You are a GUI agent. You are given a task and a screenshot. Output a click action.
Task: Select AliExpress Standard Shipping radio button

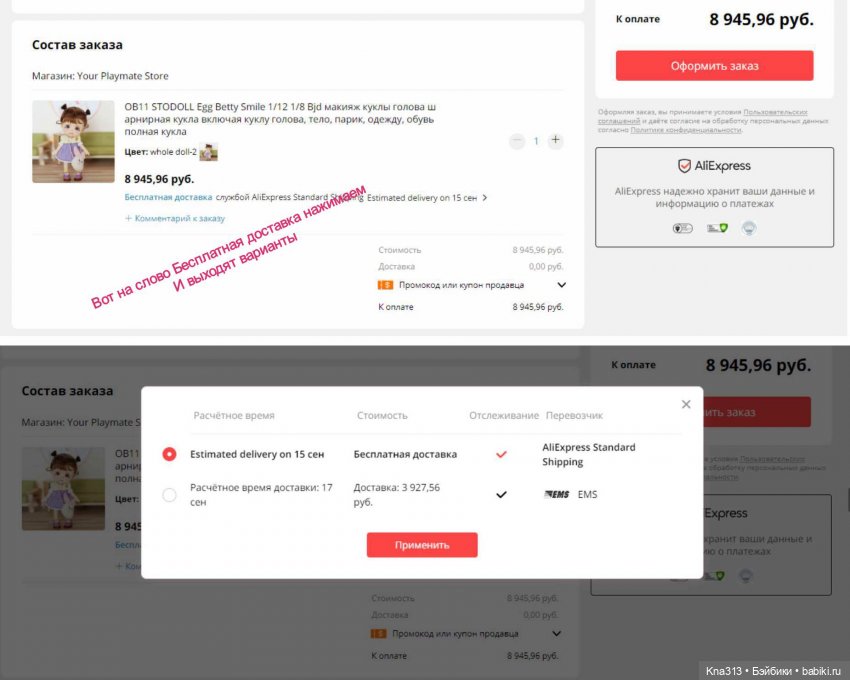169,454
